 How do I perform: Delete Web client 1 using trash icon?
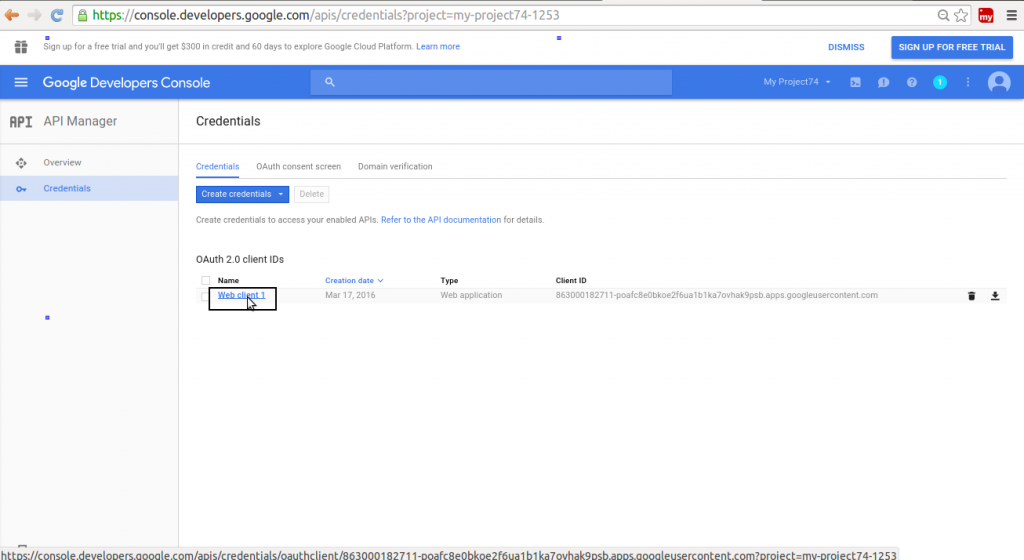point(971,296)
